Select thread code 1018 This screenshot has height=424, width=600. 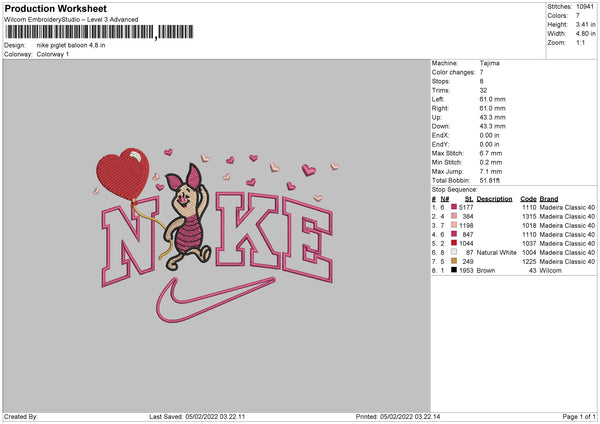coord(529,225)
